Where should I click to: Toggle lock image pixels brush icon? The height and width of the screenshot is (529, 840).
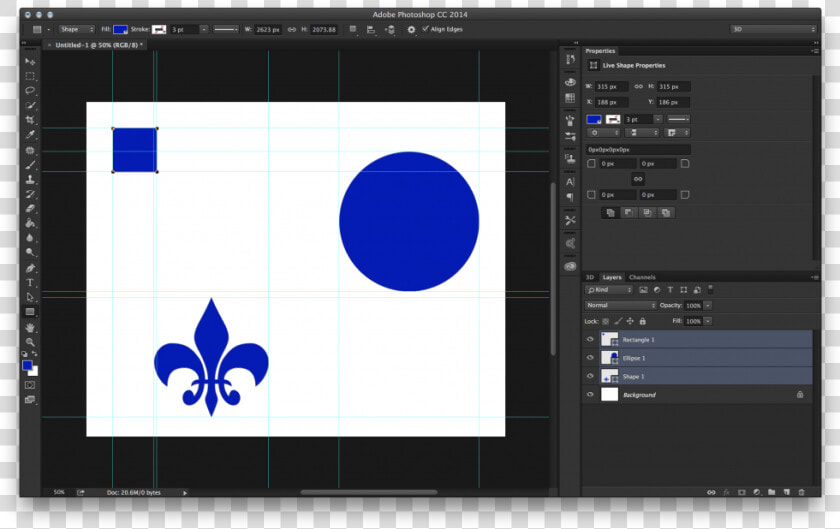pyautogui.click(x=618, y=321)
